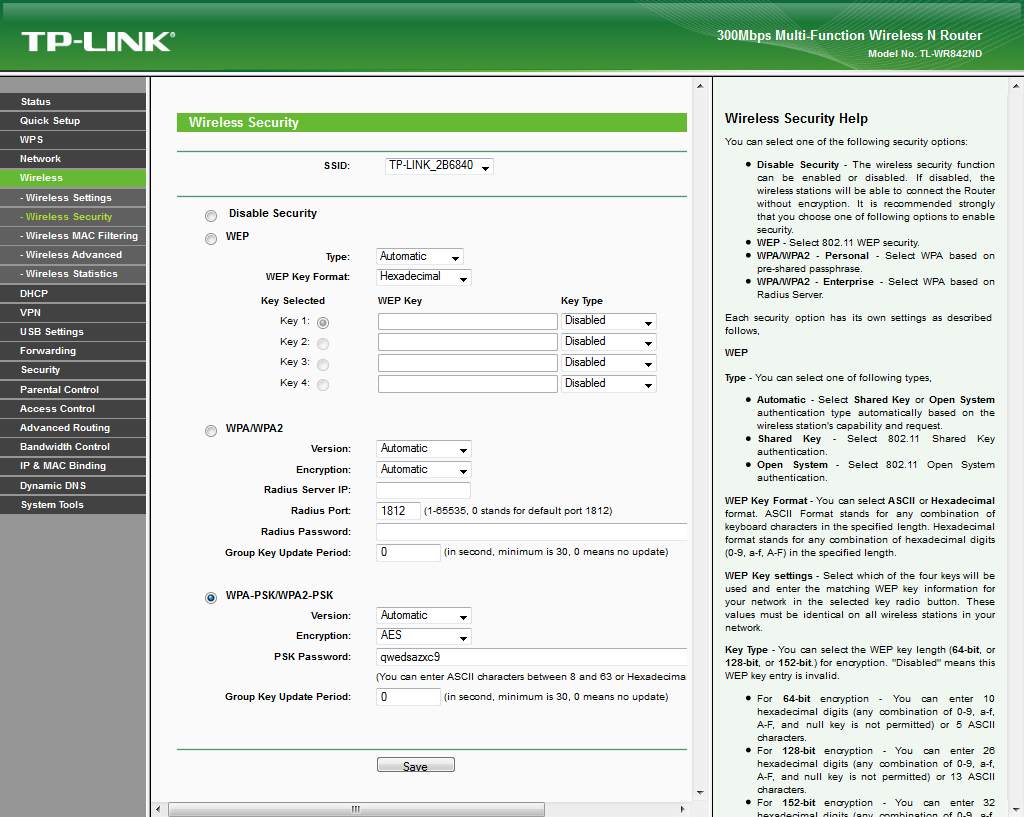Open IP & MAC Binding menu
Viewport: 1024px width, 817px height.
(73, 466)
